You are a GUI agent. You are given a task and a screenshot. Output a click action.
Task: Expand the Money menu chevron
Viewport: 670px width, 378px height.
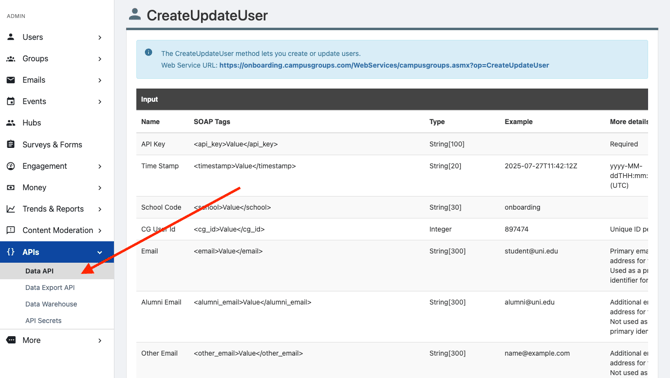(100, 188)
